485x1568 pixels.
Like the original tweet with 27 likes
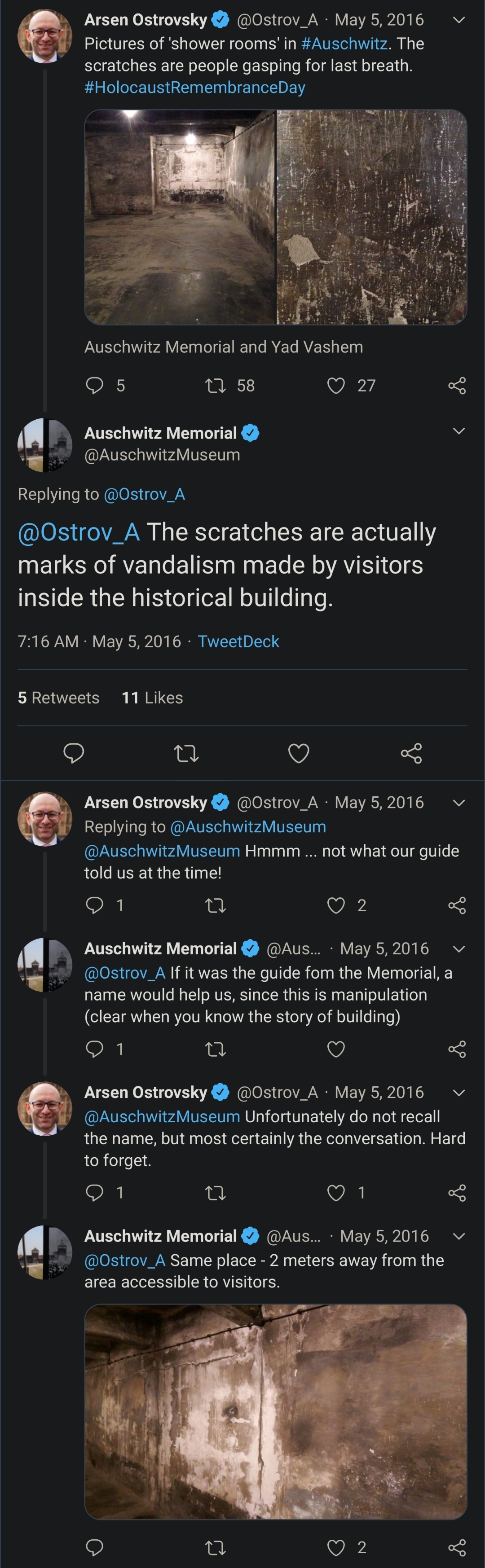336,385
